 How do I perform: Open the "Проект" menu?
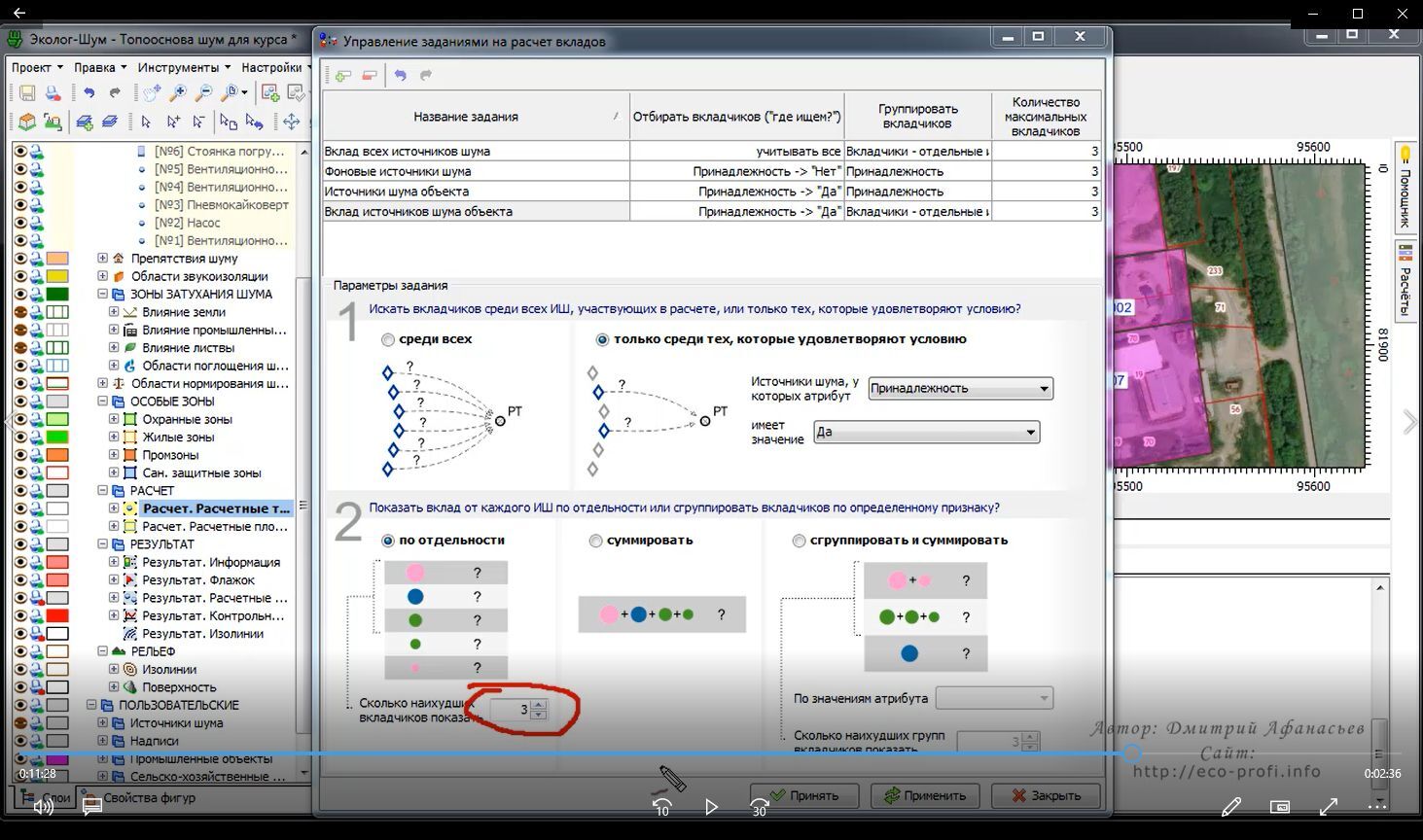click(37, 67)
